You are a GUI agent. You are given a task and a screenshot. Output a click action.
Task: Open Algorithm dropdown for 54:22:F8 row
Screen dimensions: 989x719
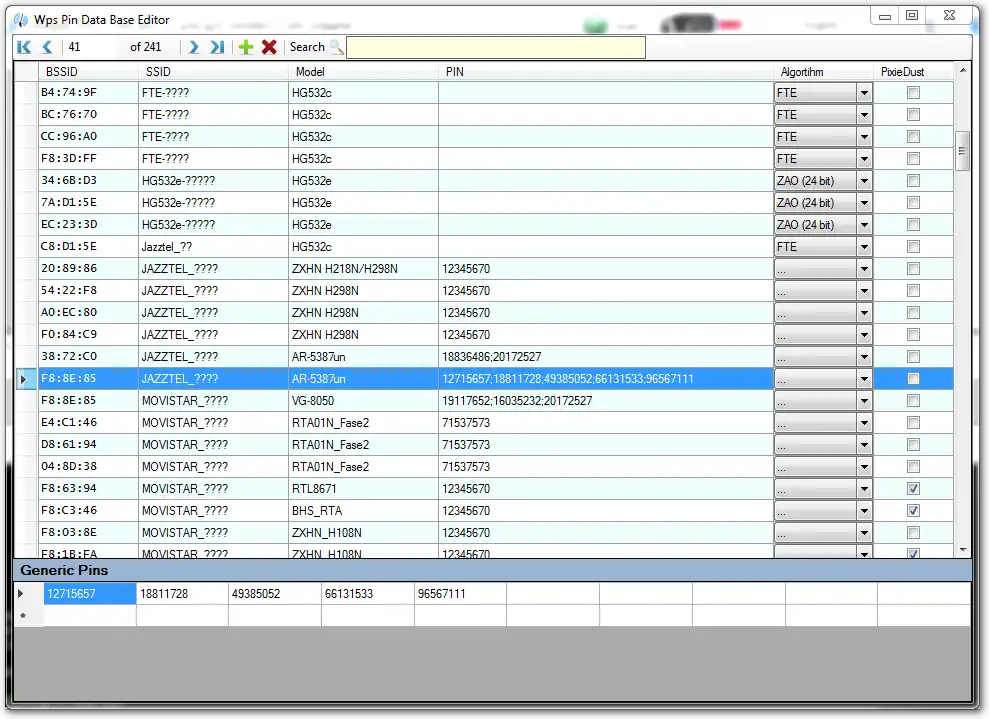(x=864, y=291)
